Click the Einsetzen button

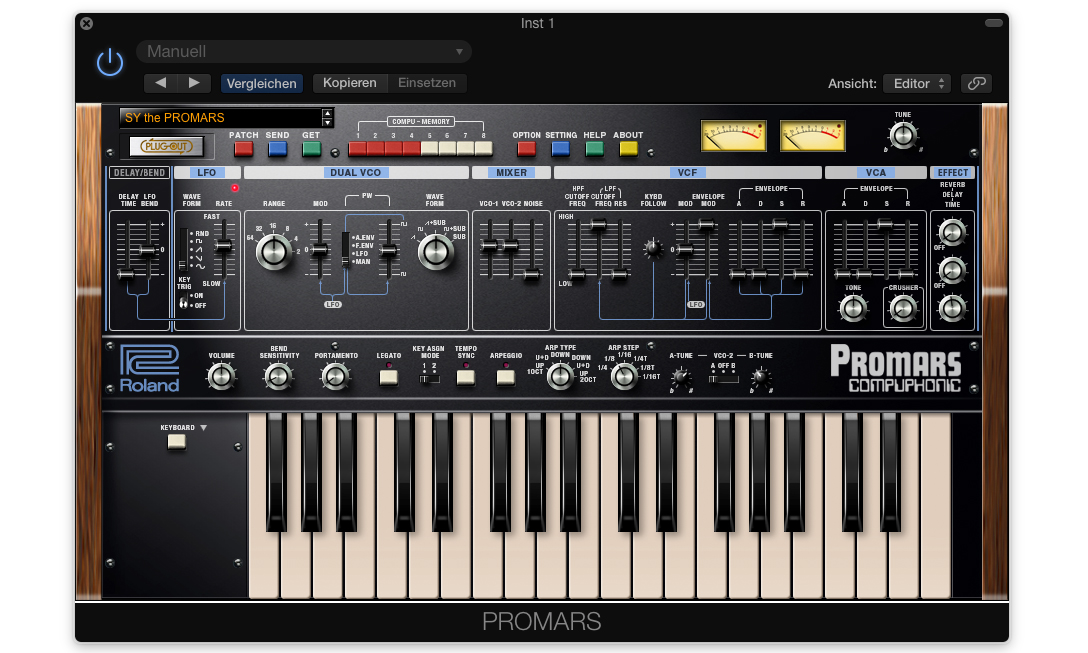pyautogui.click(x=427, y=83)
